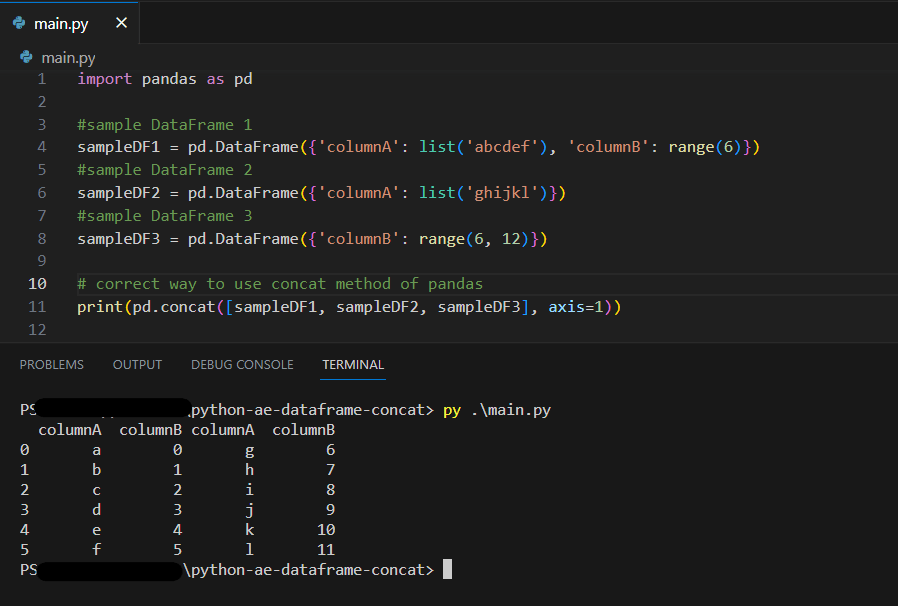Switch to the TERMINAL panel tab

point(352,364)
